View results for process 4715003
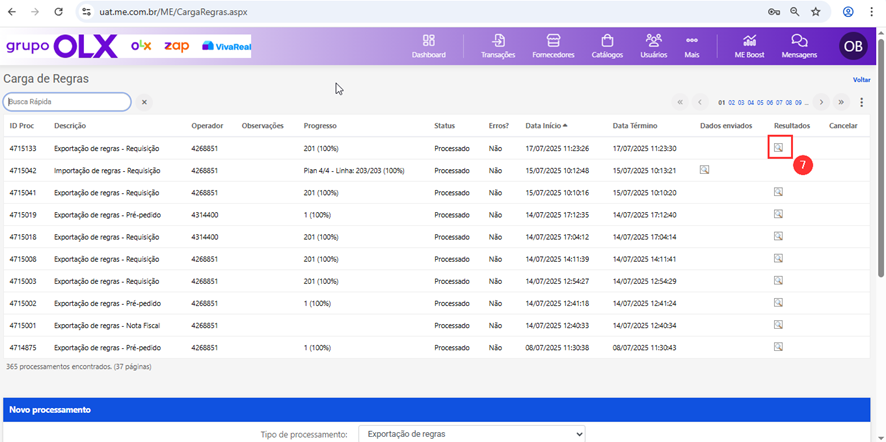 pyautogui.click(x=778, y=280)
